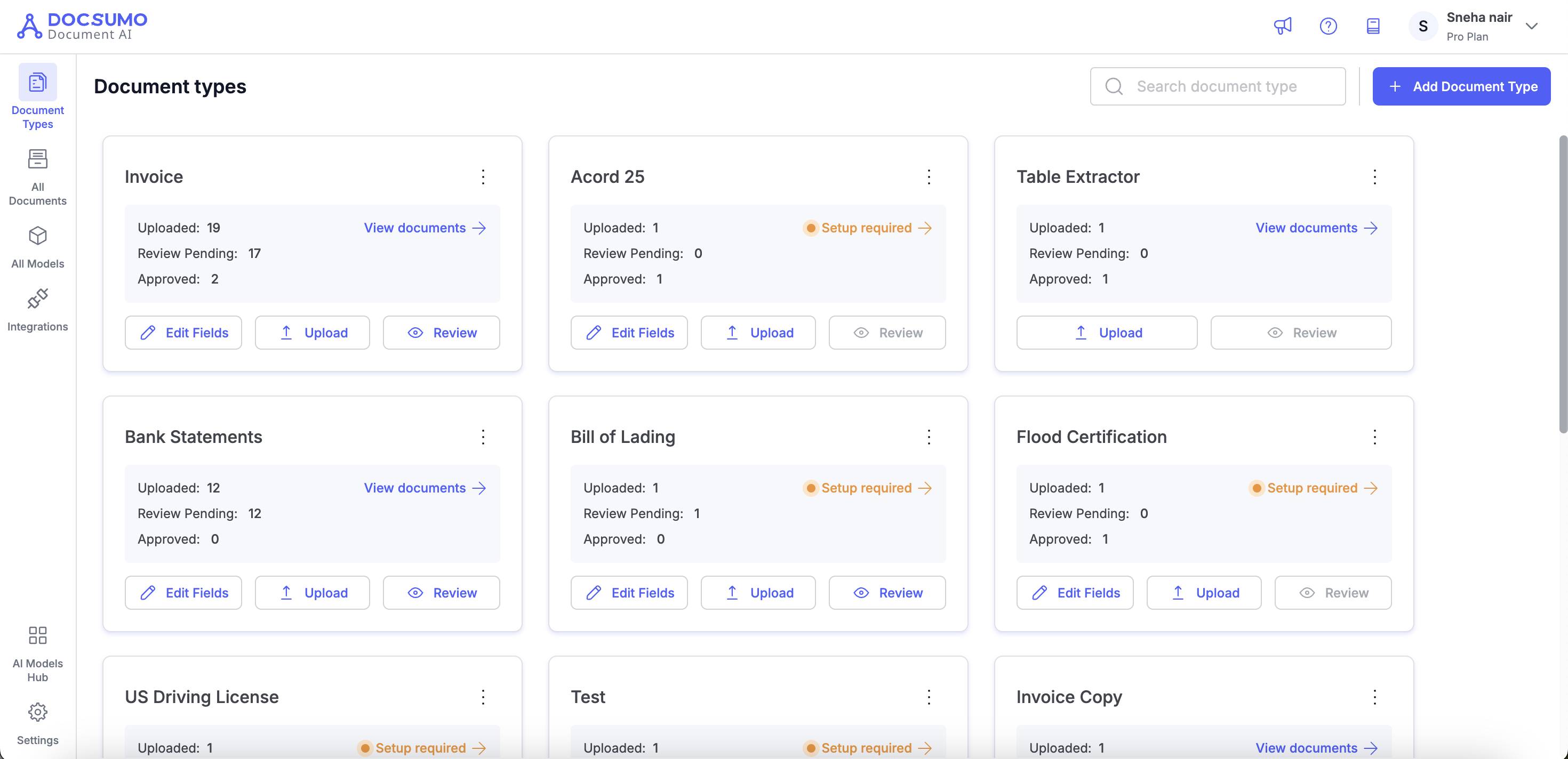Click the Flood Certification card title
1568x759 pixels.
(1091, 437)
